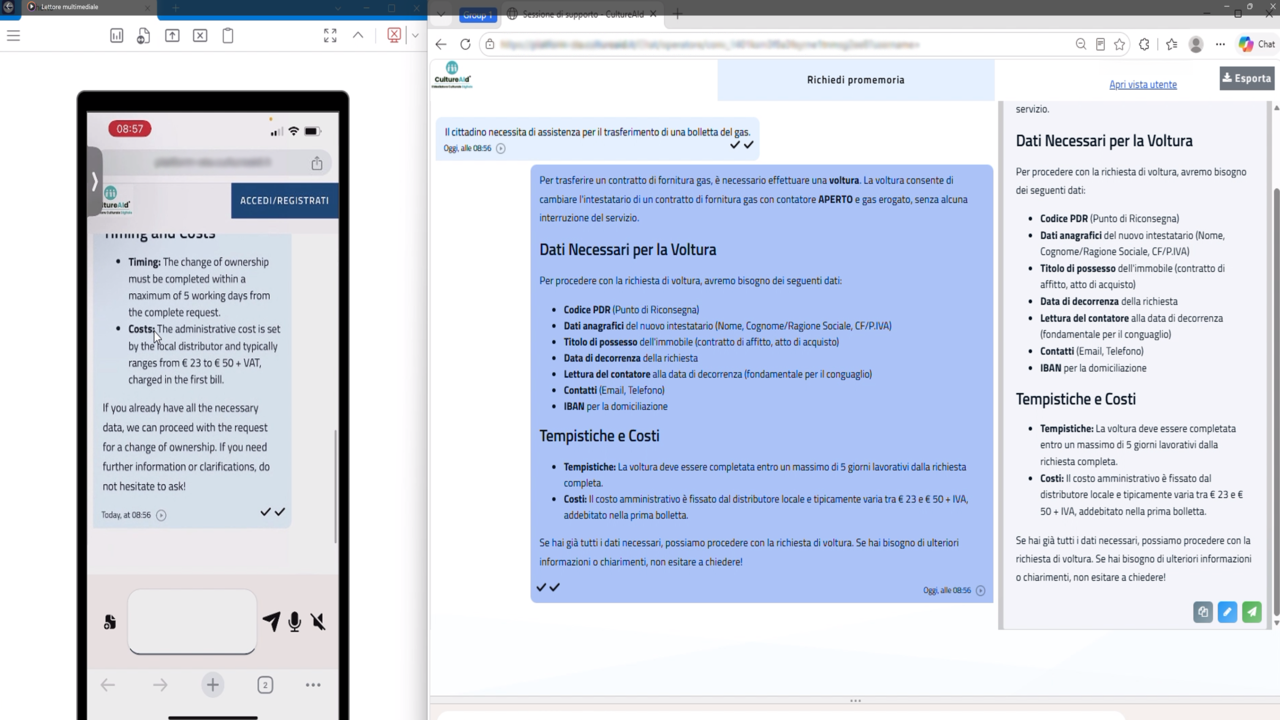Click the Esporta button
The height and width of the screenshot is (720, 1280).
tap(1247, 78)
